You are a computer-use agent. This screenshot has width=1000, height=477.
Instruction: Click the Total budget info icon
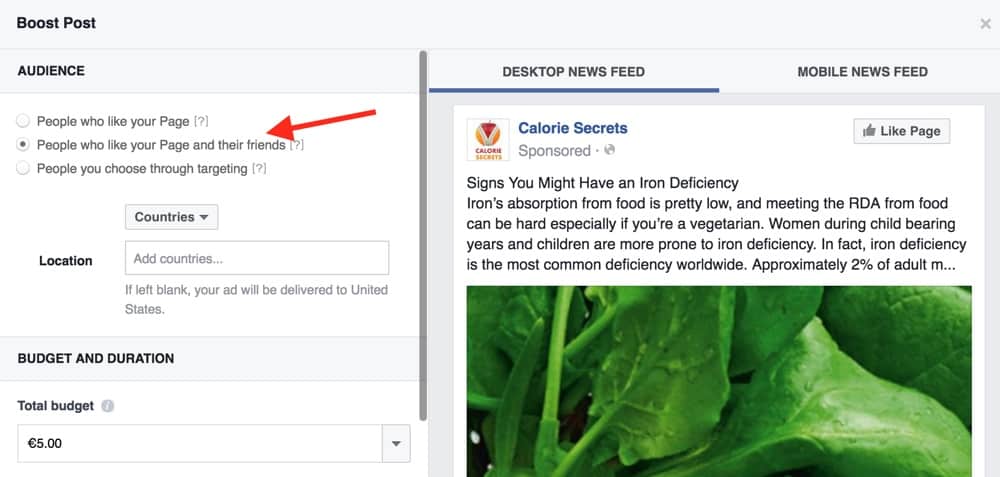[107, 407]
